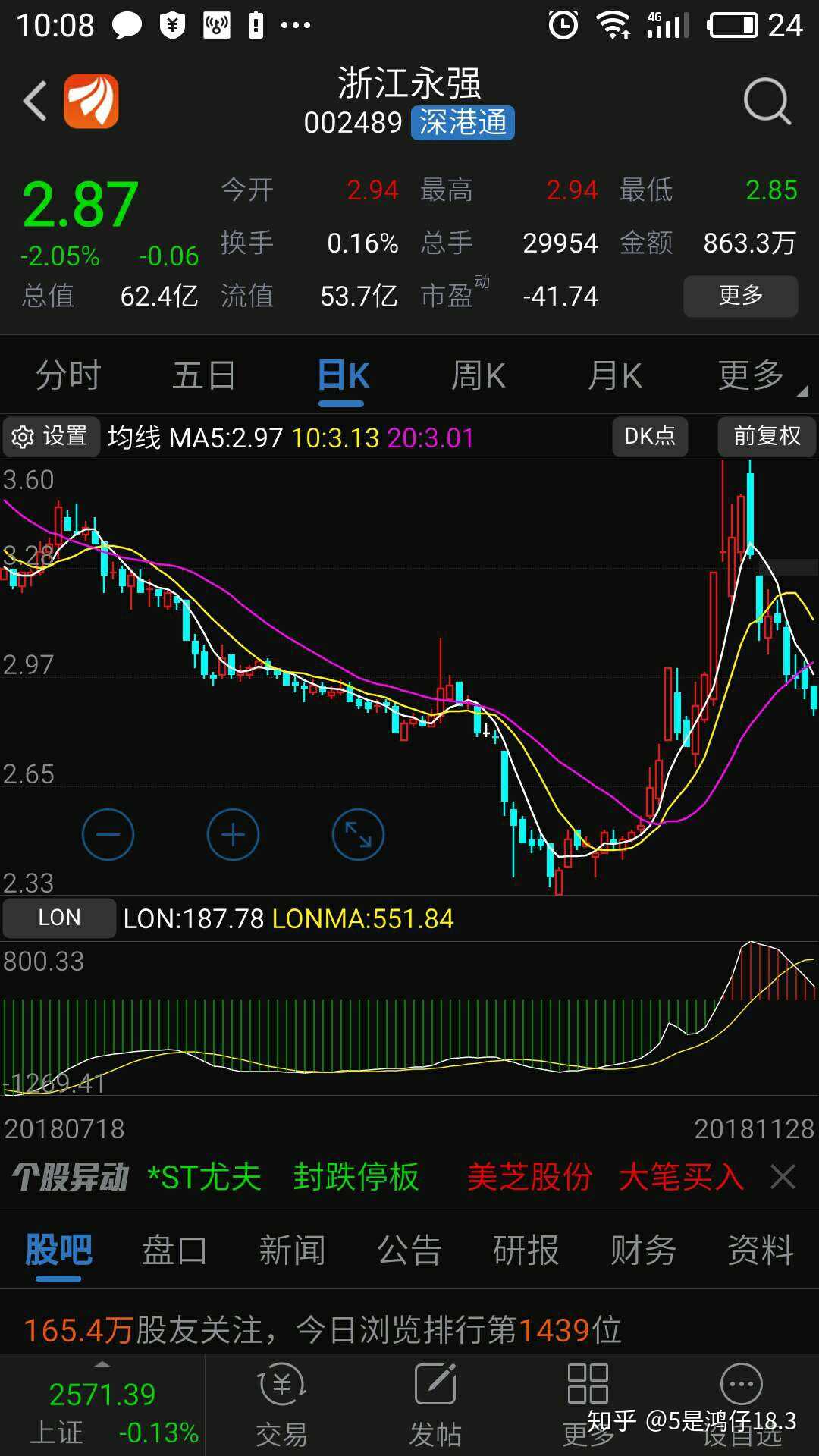Show more quote details via 更多 button
Screen dimensions: 819x1456
[x=741, y=295]
